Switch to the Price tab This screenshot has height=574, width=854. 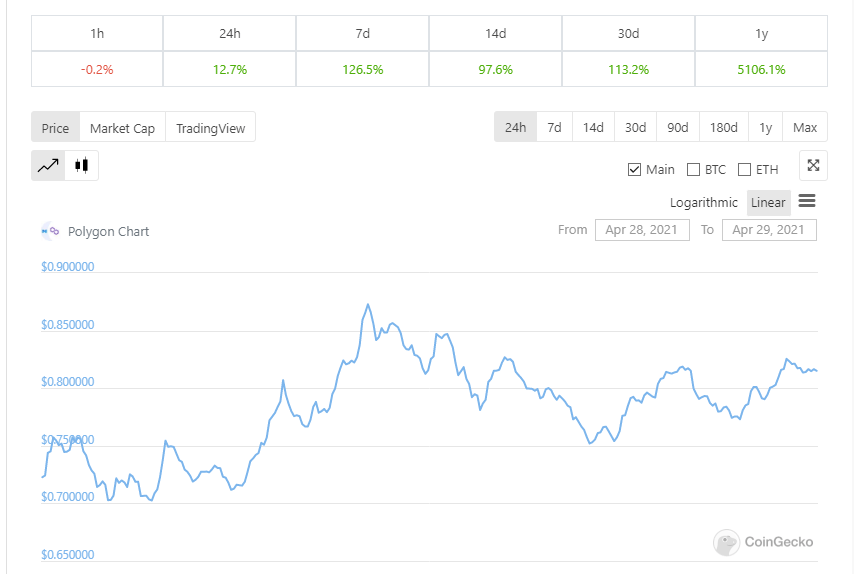(56, 128)
